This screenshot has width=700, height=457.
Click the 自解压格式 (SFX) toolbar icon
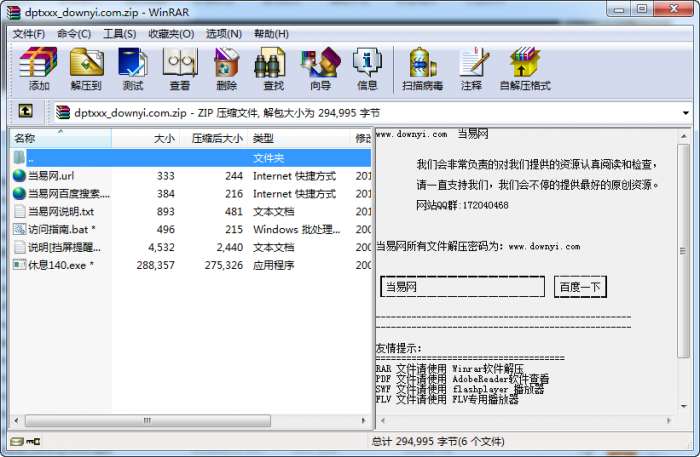(x=525, y=62)
